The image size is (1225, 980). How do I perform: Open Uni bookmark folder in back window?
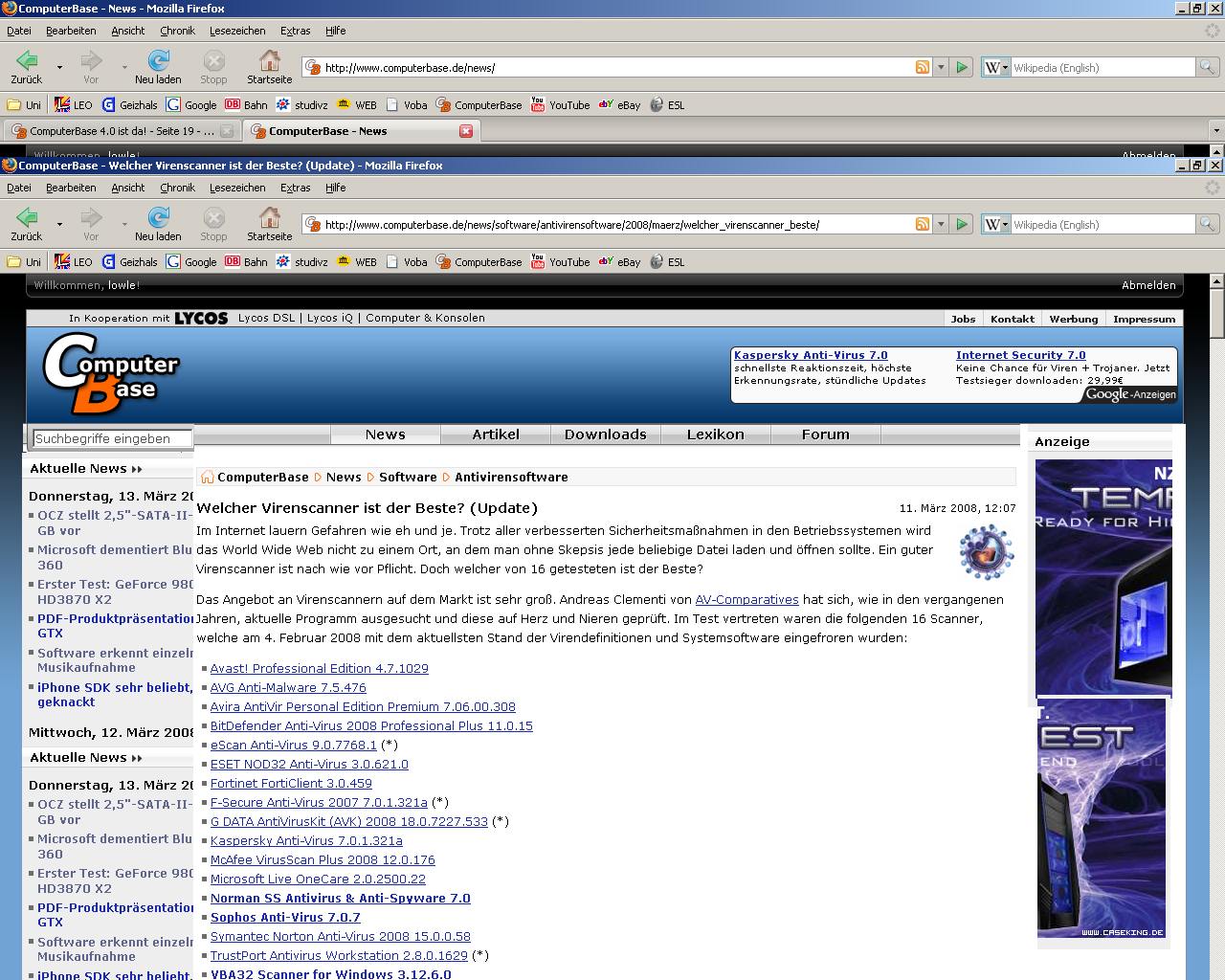(24, 104)
